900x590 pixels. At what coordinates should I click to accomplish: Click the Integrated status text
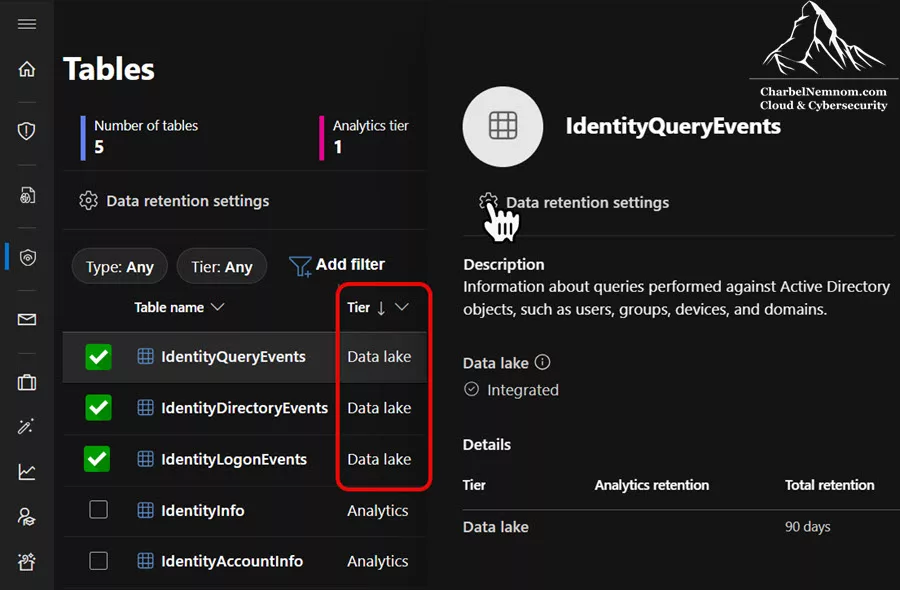click(x=523, y=390)
